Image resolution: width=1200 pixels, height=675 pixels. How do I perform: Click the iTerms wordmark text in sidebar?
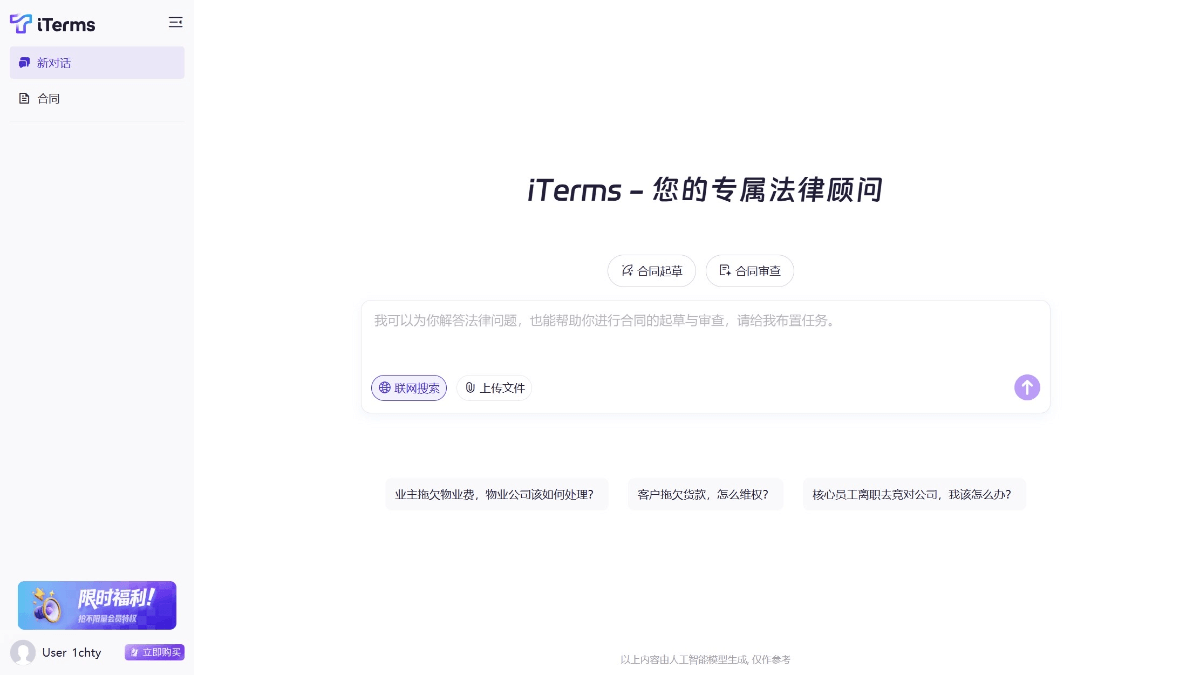66,24
